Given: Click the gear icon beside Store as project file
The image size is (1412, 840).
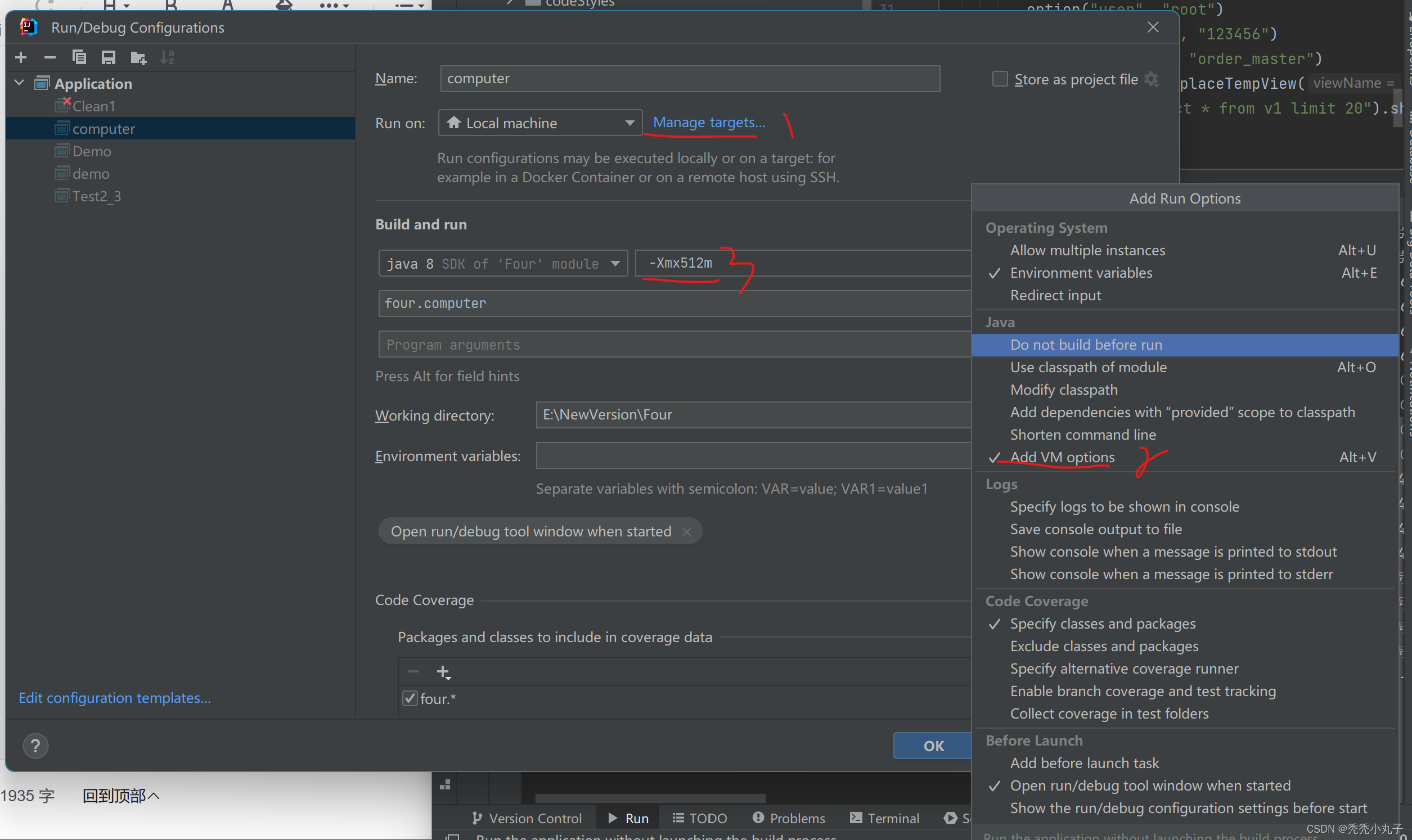Looking at the screenshot, I should 1151,79.
